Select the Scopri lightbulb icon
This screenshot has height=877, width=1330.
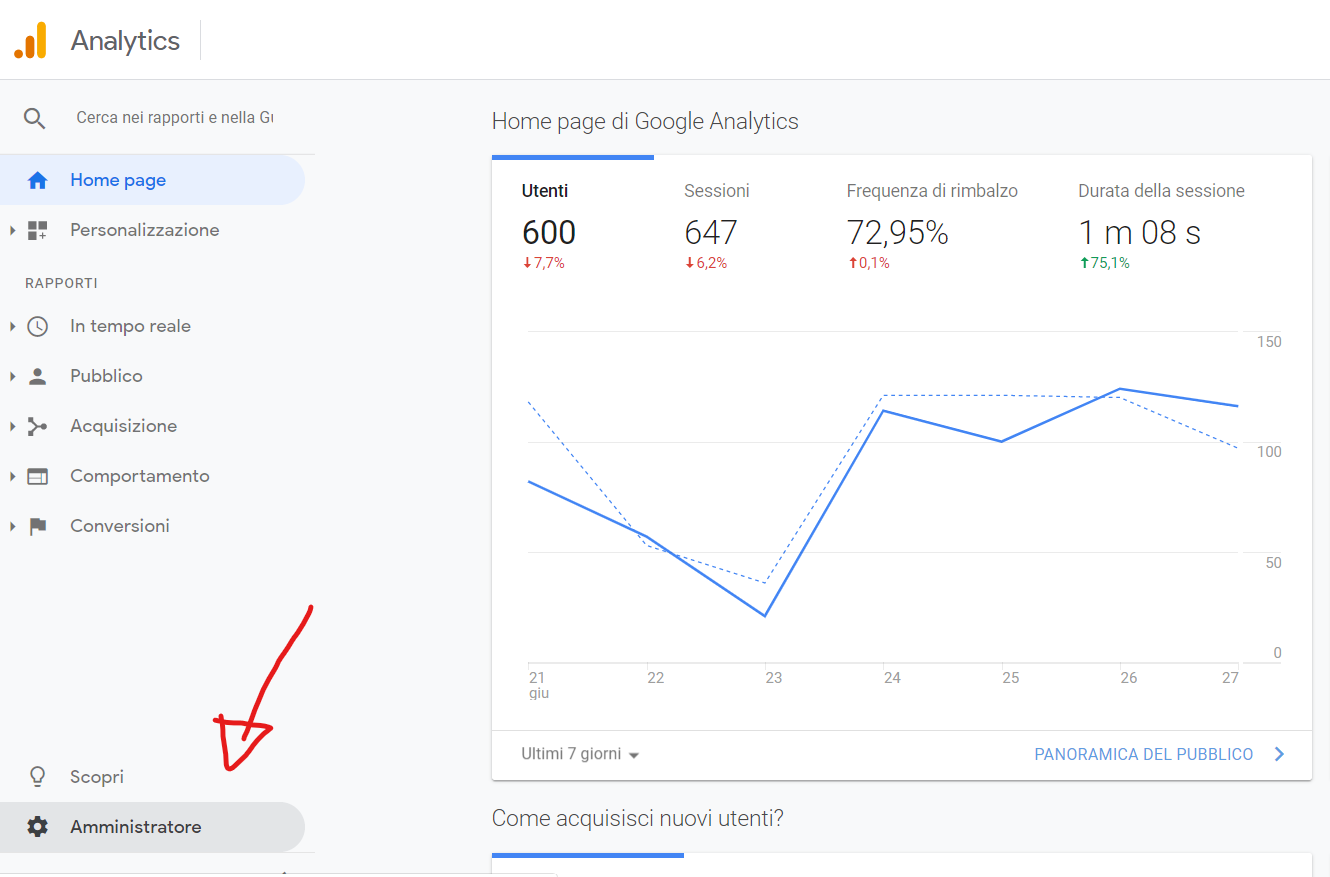37,776
